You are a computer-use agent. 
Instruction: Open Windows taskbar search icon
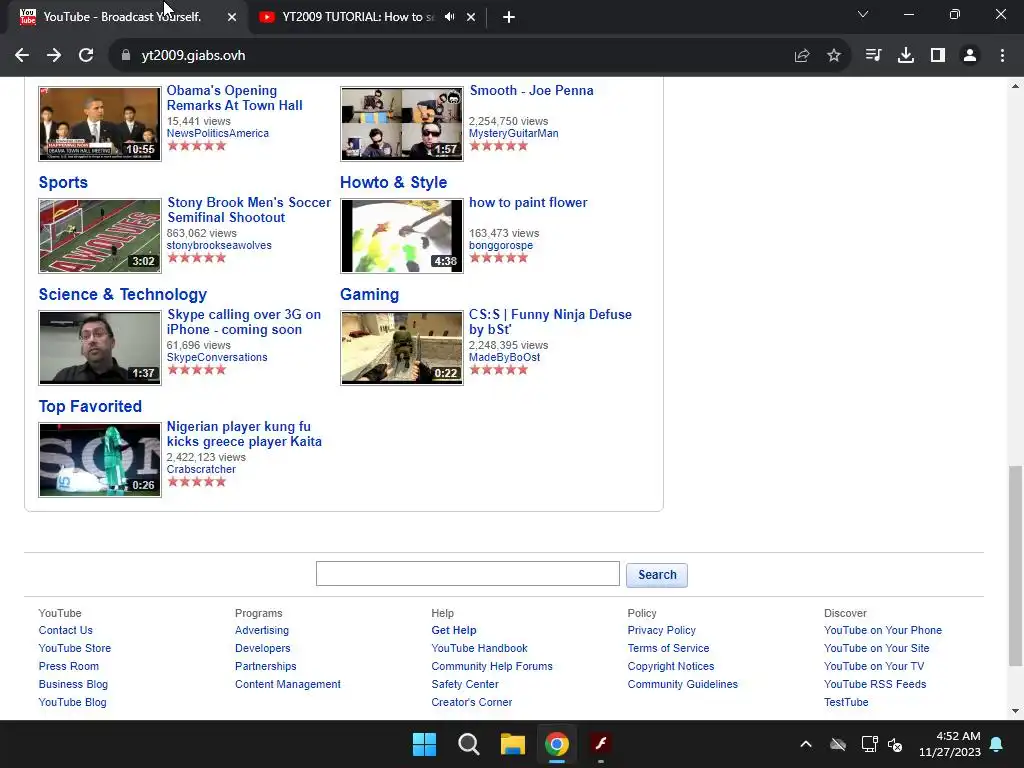point(469,744)
